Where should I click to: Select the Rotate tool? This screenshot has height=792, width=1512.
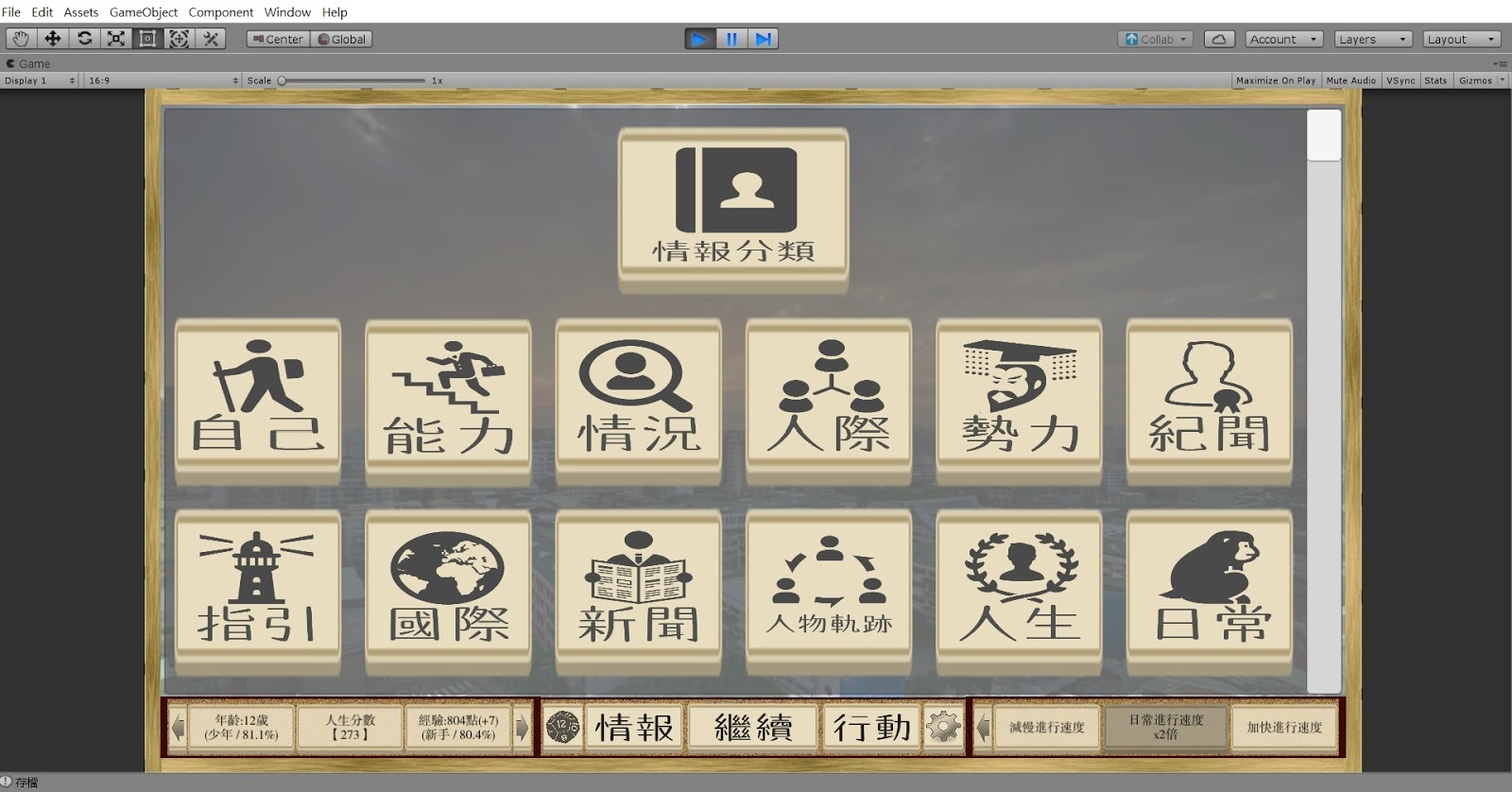85,39
